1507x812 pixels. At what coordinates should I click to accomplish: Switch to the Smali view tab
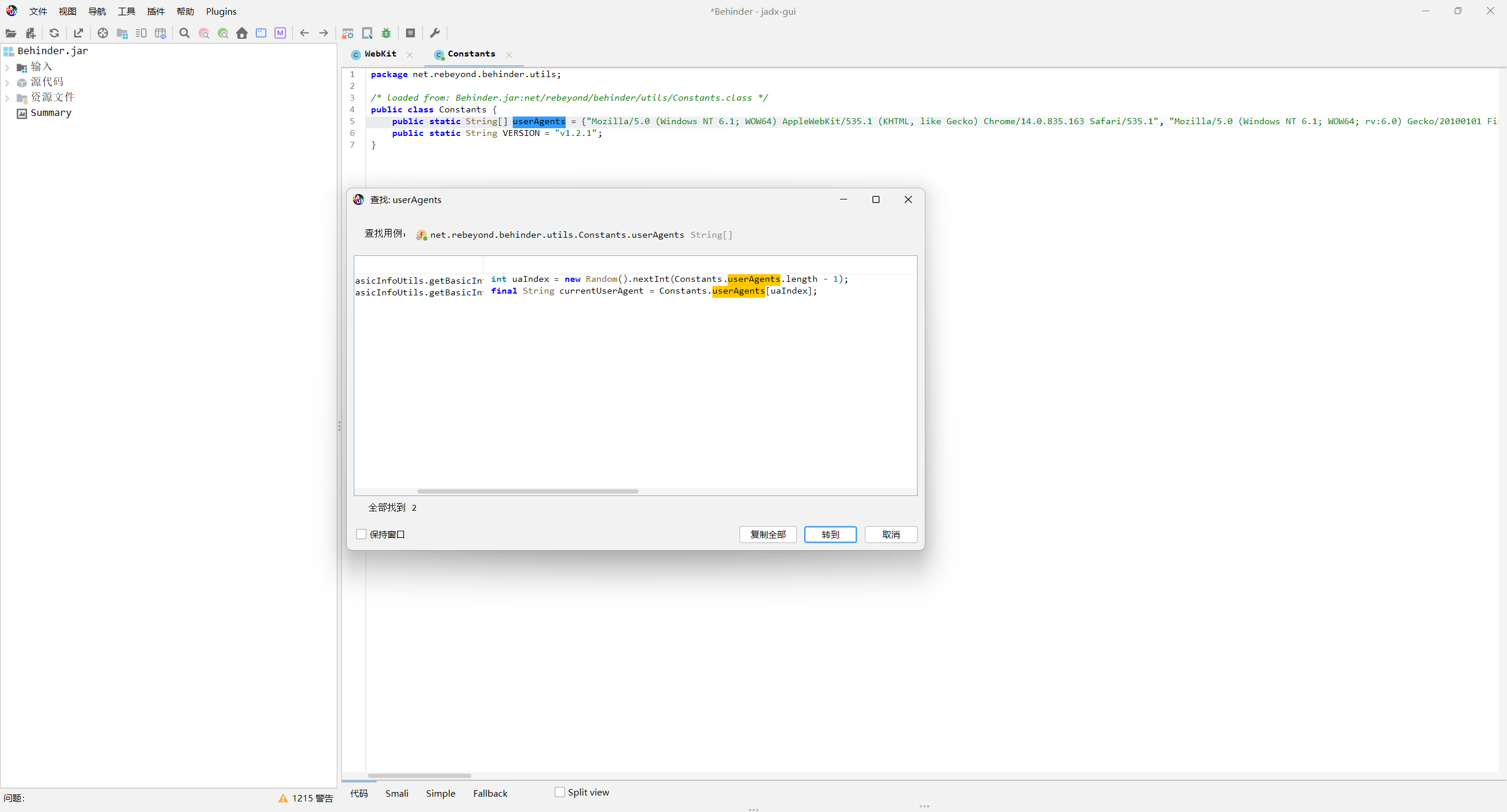point(397,793)
